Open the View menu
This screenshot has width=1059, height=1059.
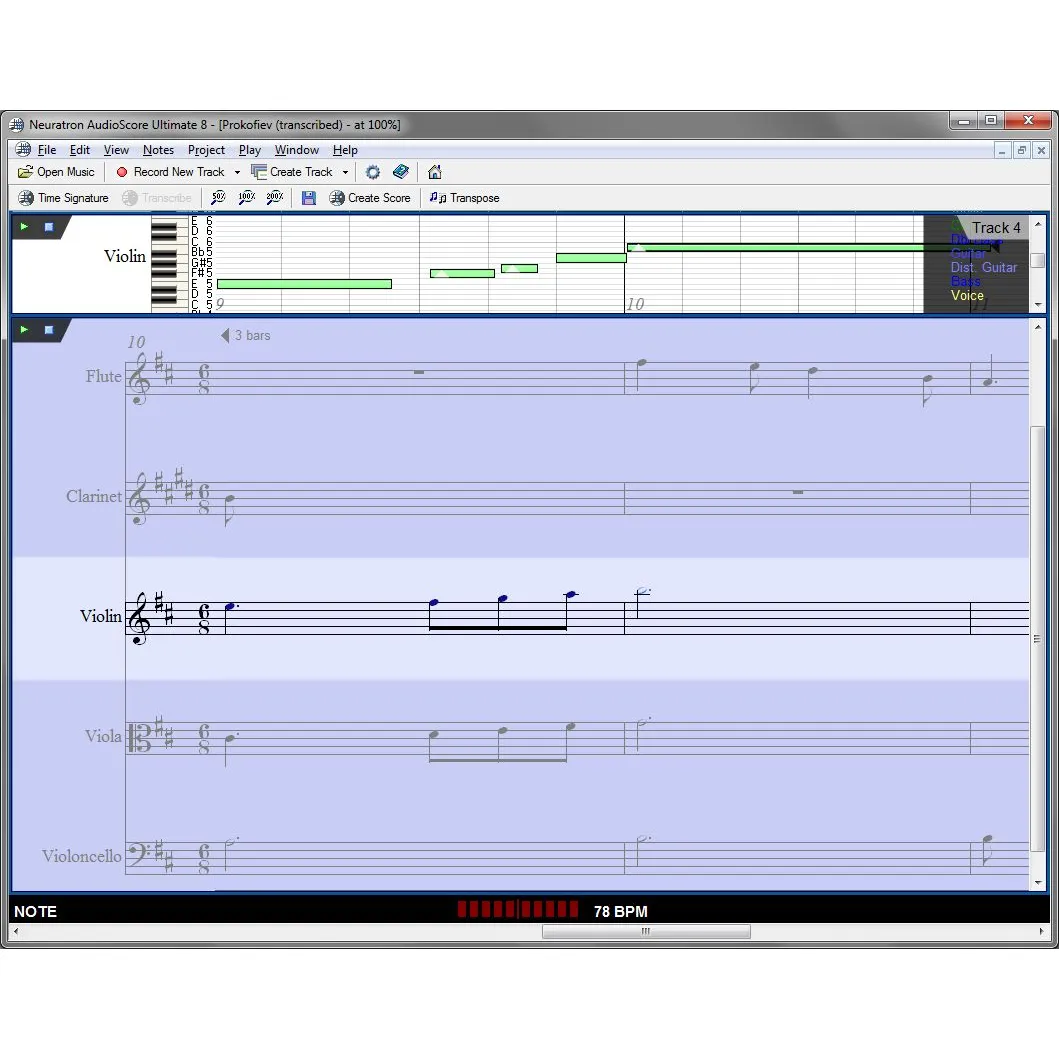116,150
